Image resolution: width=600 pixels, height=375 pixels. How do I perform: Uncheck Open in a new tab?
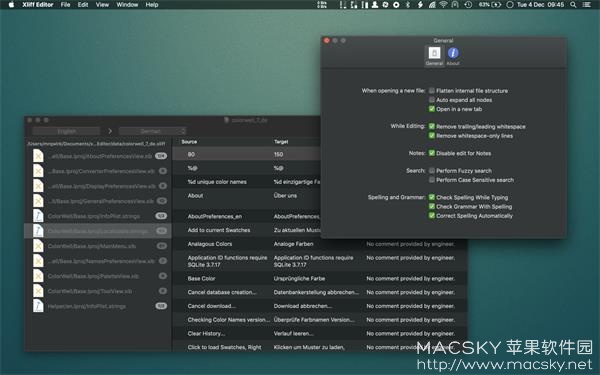(x=432, y=109)
